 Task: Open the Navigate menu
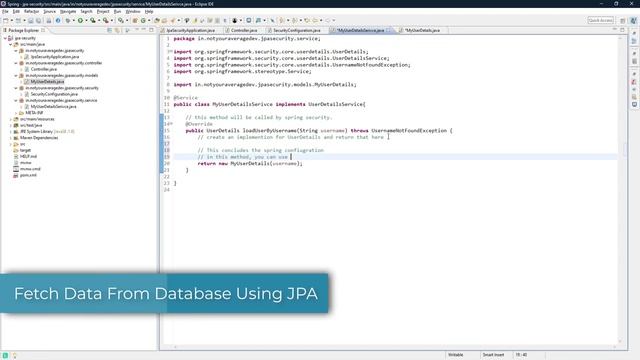[68, 11]
